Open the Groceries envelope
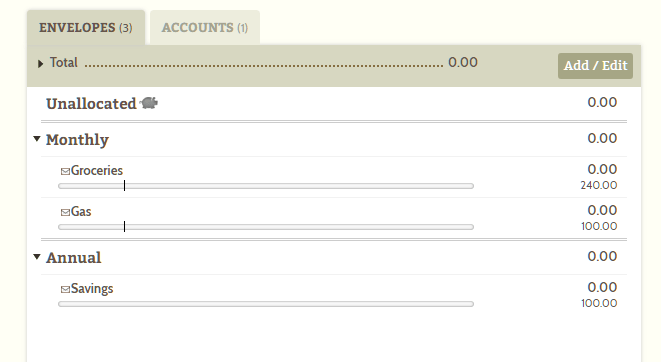661x362 pixels. pyautogui.click(x=97, y=170)
